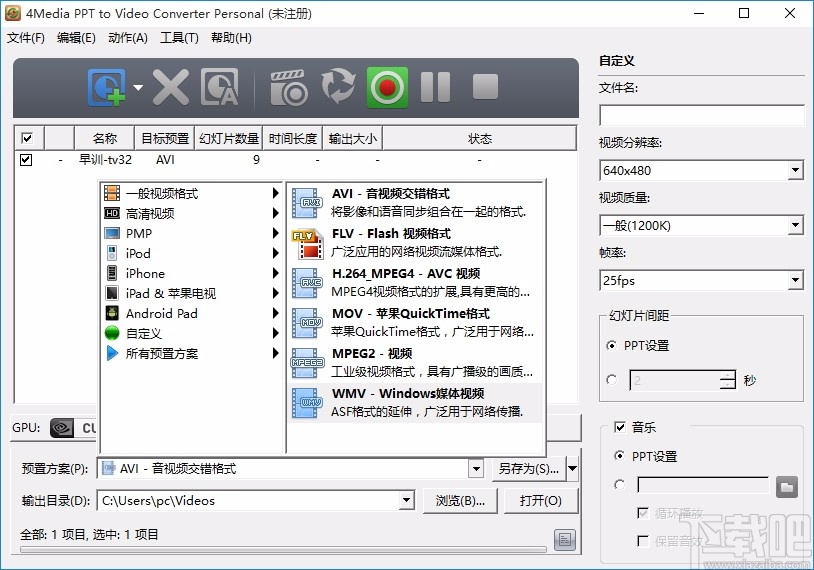Open the 文件(F) menu
Image resolution: width=814 pixels, height=570 pixels.
25,38
